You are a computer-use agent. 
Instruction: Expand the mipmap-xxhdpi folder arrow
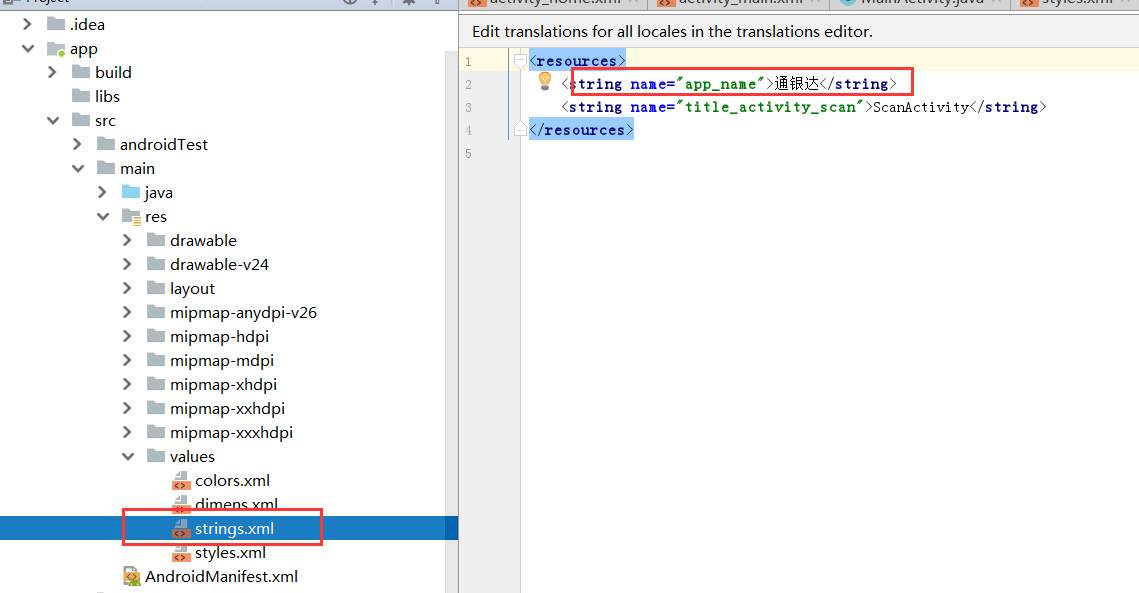(x=127, y=408)
